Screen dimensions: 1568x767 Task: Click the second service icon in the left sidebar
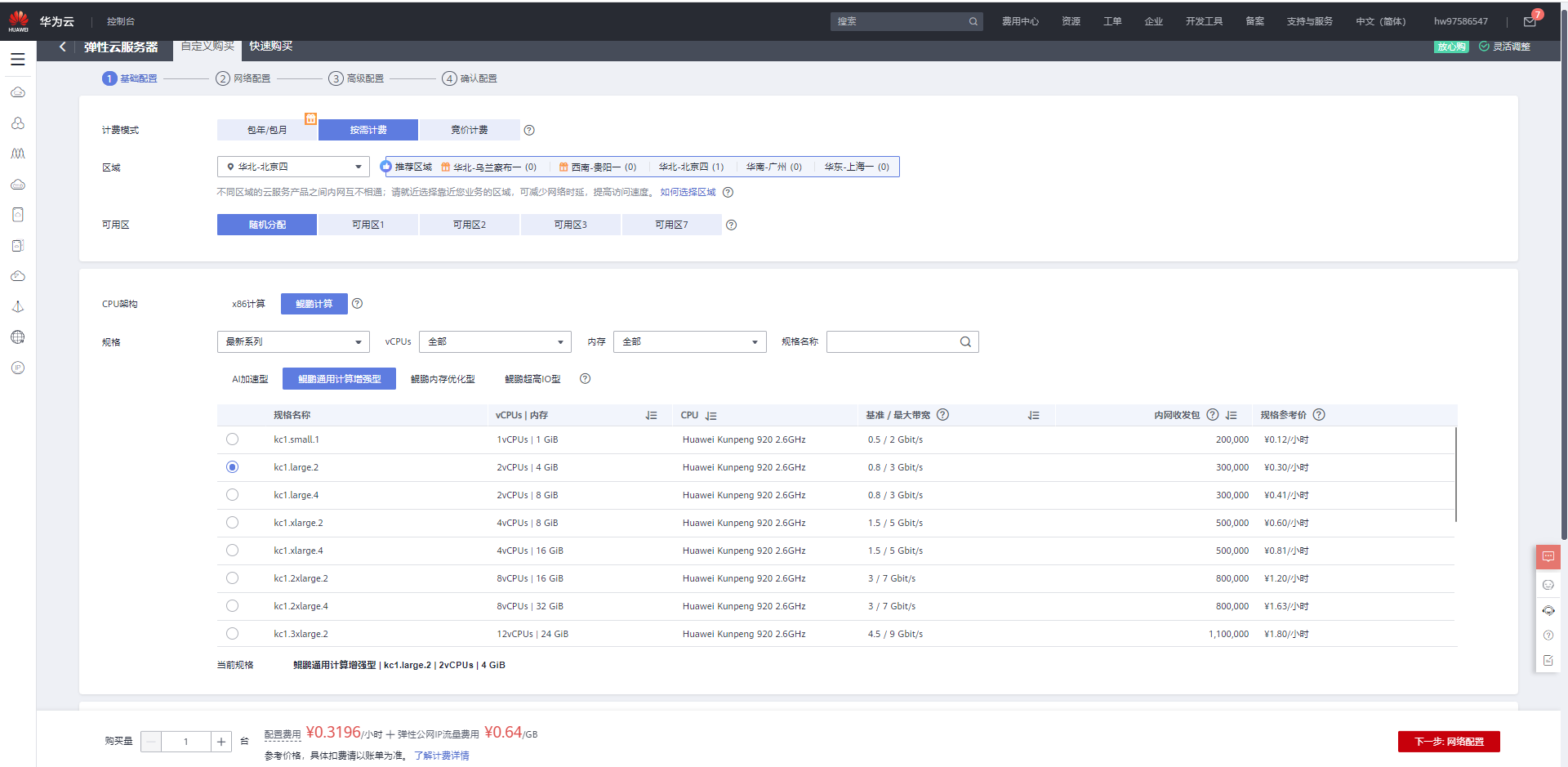point(18,123)
